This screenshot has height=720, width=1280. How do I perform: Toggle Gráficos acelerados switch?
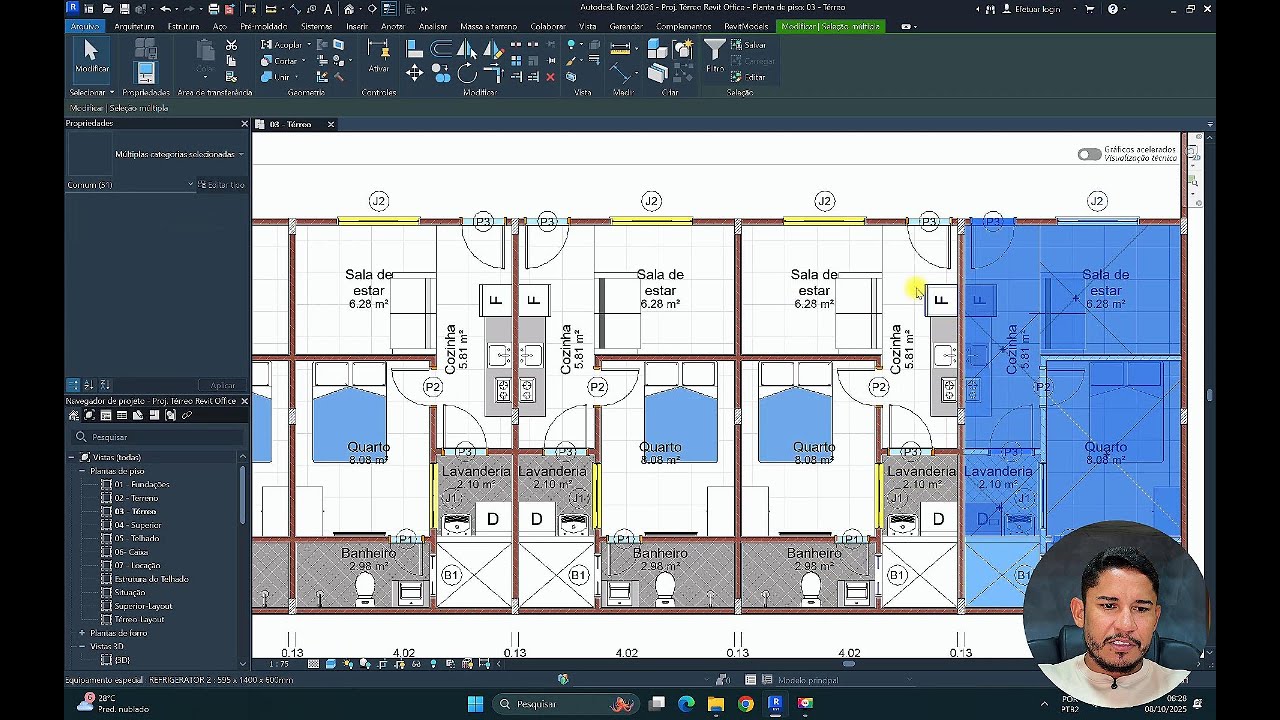(x=1089, y=154)
